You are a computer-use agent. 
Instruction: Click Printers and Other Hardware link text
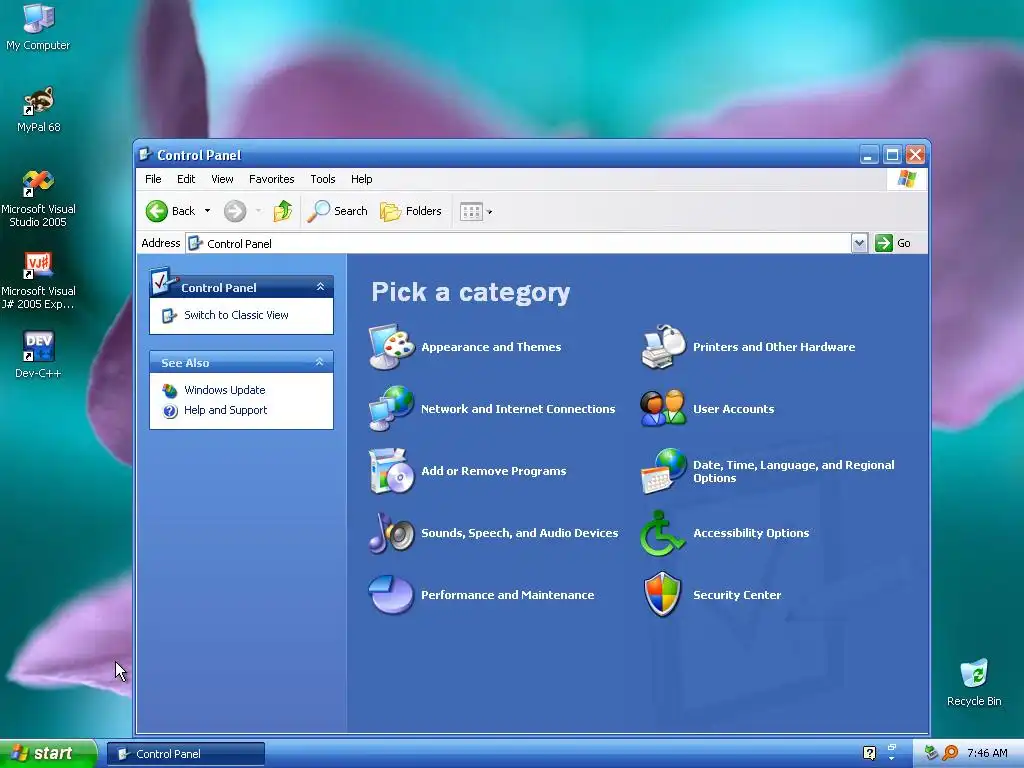click(x=774, y=347)
